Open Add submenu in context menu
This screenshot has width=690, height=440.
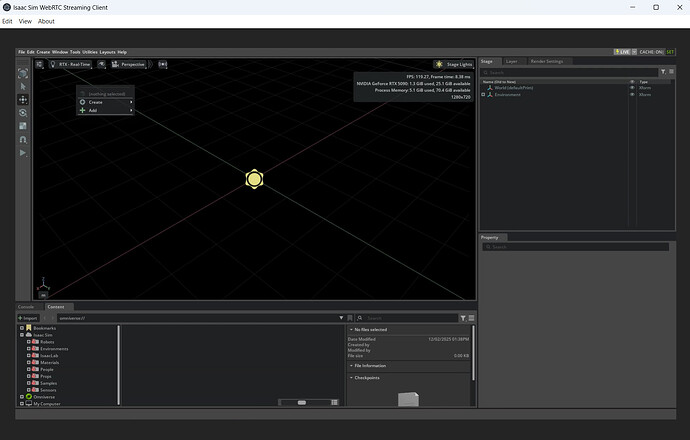click(106, 110)
